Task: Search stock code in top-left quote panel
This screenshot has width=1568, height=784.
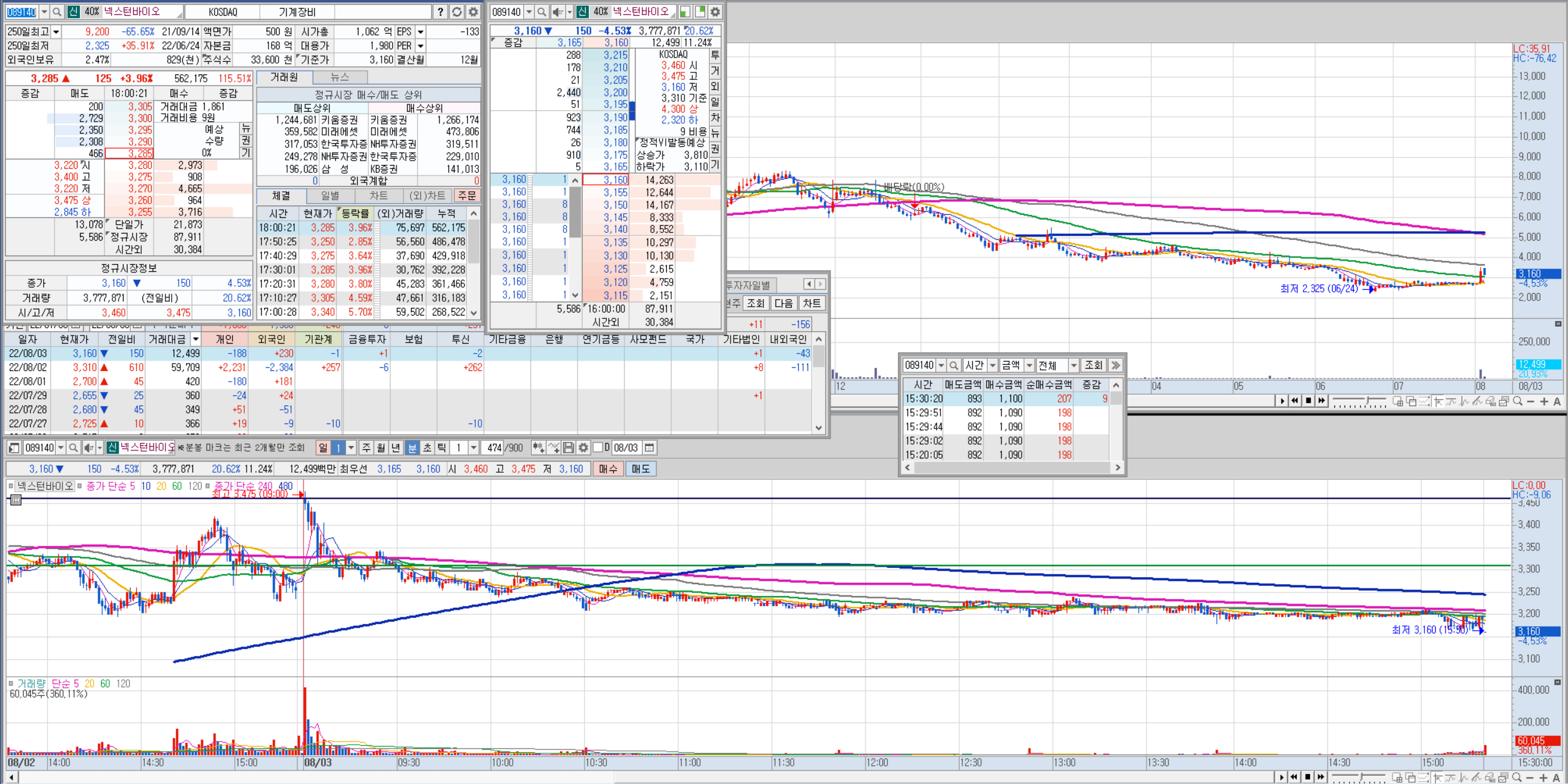Action: 57,12
